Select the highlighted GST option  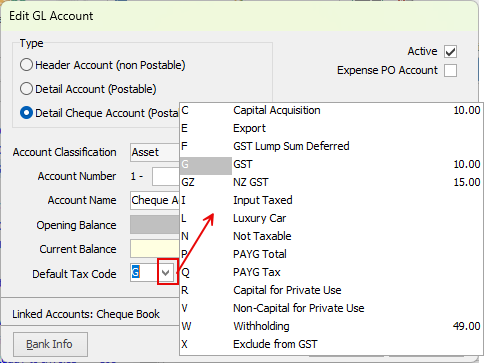[x=331, y=164]
